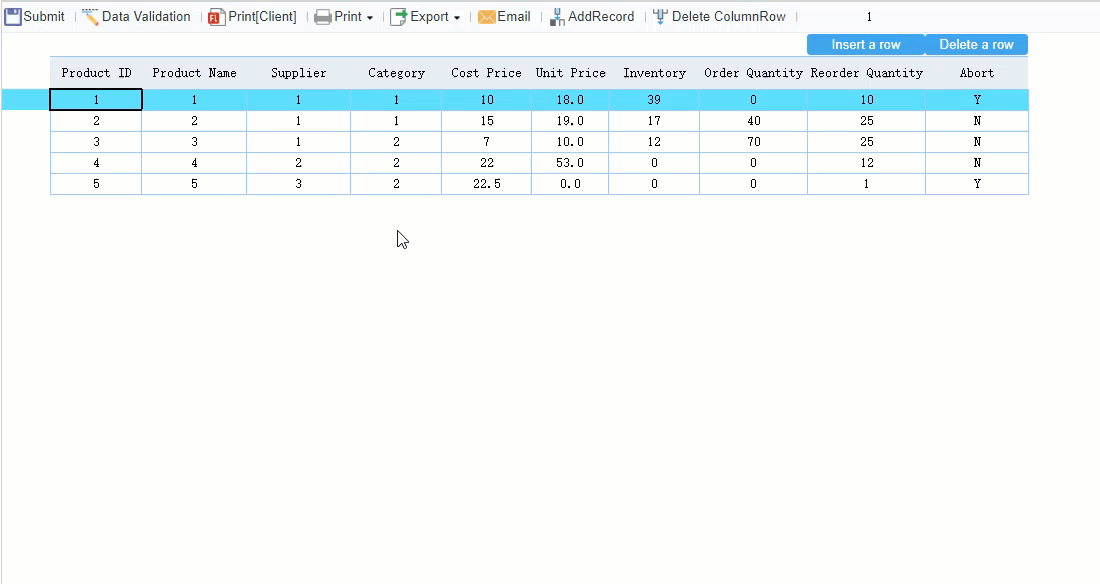Select the Inventory cell showing 39

(654, 99)
